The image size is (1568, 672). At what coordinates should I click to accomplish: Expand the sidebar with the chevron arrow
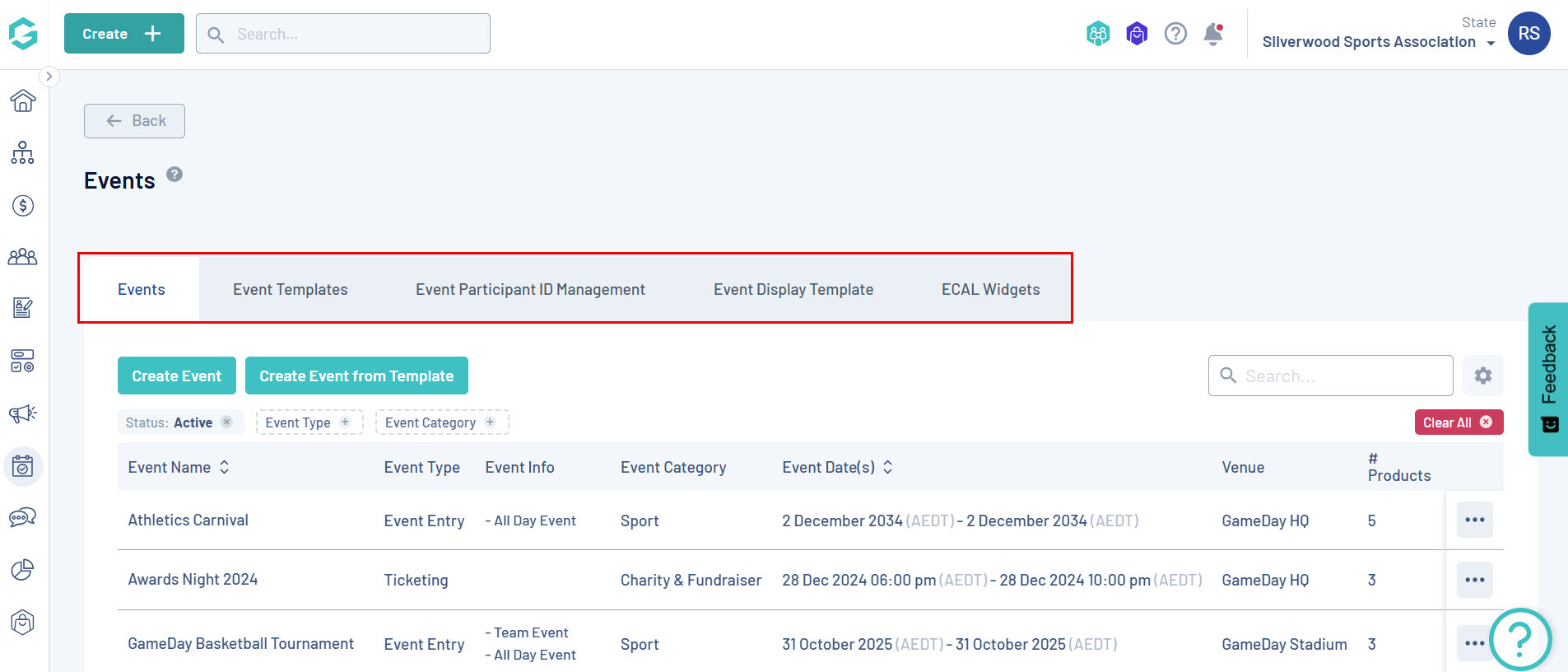(x=49, y=77)
